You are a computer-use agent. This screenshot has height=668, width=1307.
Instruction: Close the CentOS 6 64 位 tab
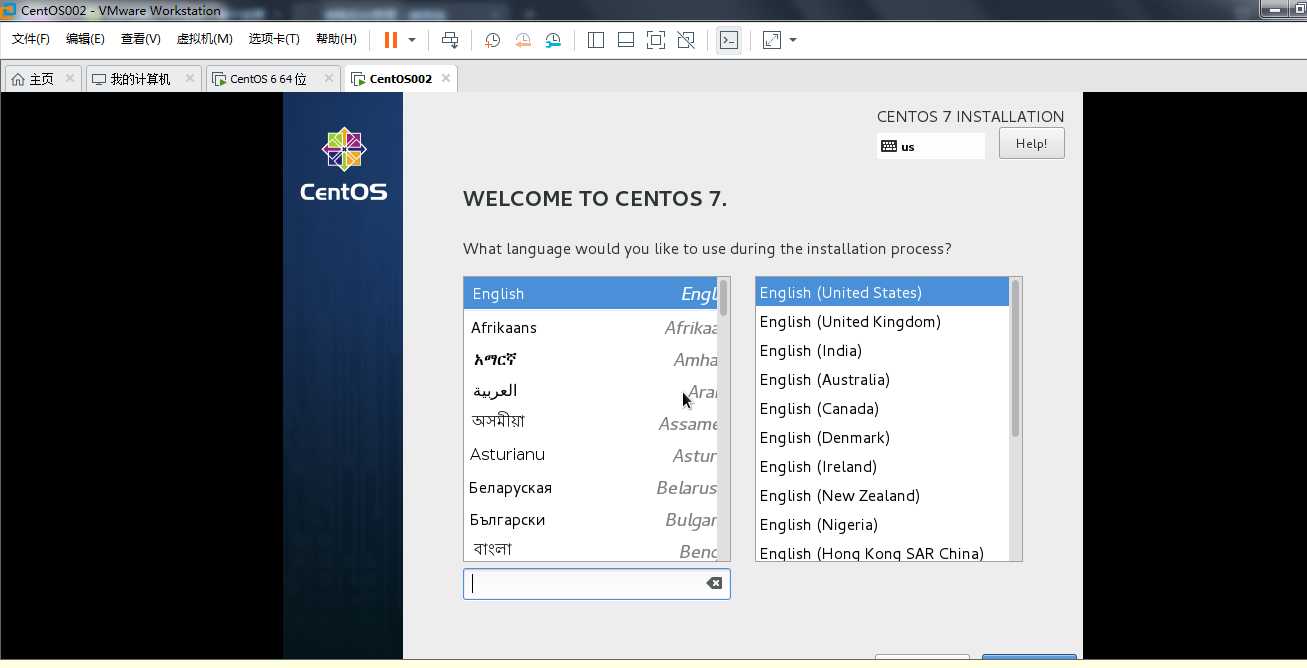(x=329, y=78)
